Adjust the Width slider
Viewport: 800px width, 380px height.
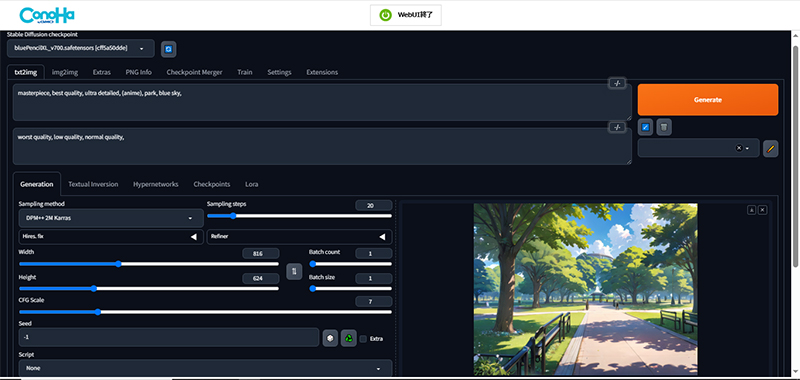pyautogui.click(x=148, y=264)
